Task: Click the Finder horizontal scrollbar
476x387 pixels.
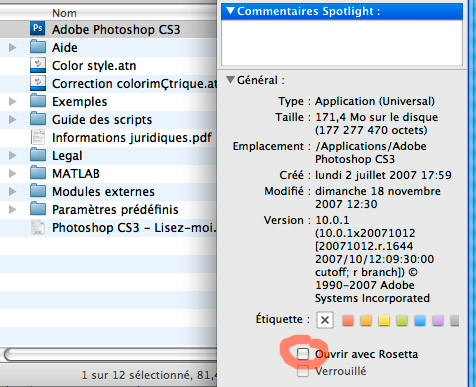Action: [110, 354]
